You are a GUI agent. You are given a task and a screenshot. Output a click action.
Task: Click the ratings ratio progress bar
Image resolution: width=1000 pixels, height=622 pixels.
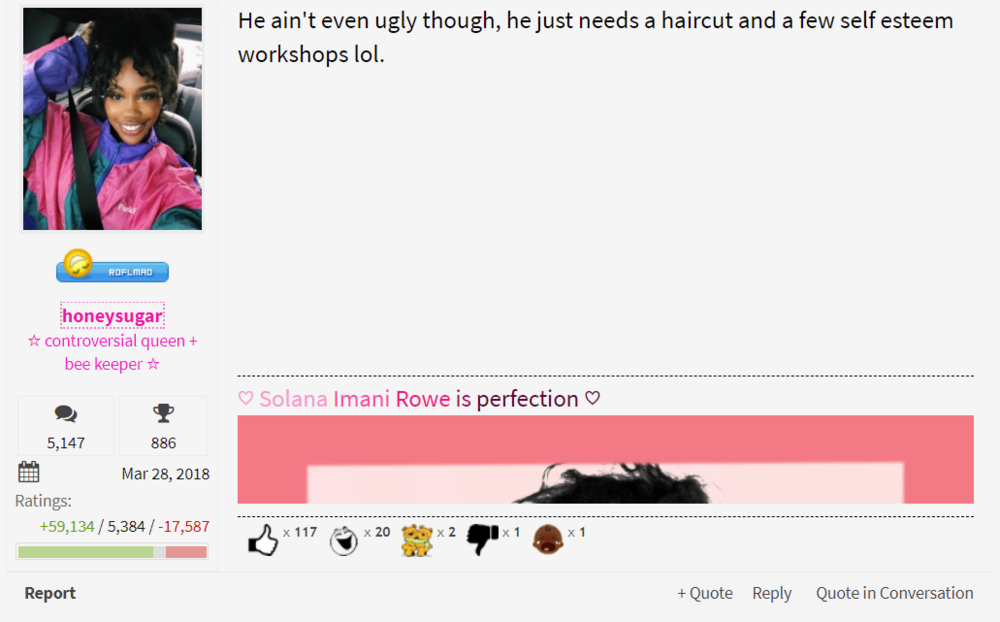[x=112, y=552]
